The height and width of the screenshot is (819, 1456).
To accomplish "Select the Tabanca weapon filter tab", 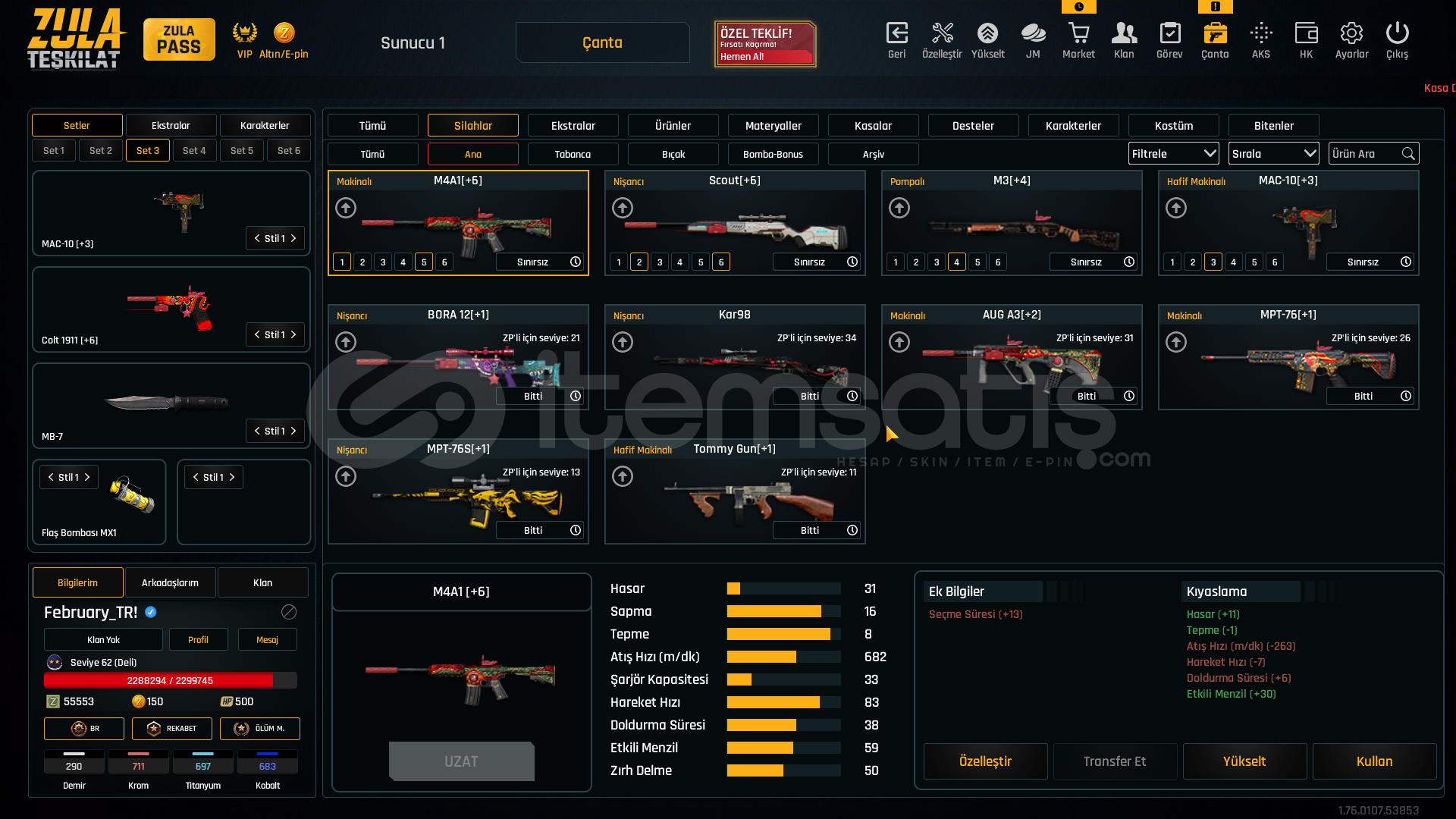I will (573, 154).
